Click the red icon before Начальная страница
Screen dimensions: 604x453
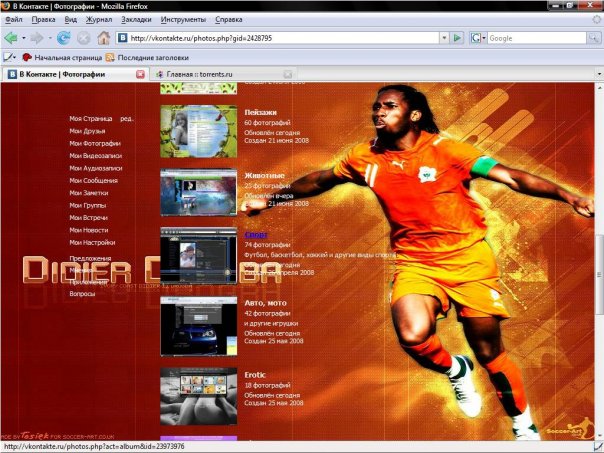point(27,57)
